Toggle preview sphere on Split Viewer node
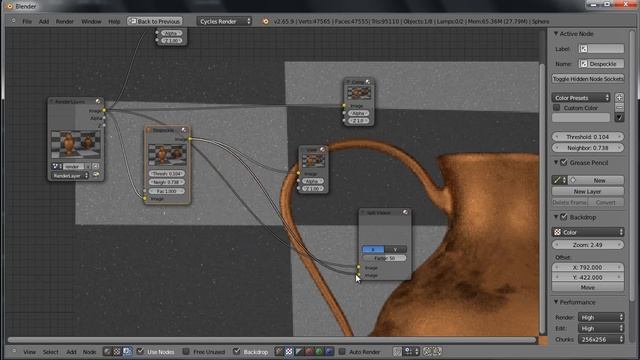Image resolution: width=640 pixels, height=360 pixels. click(405, 212)
